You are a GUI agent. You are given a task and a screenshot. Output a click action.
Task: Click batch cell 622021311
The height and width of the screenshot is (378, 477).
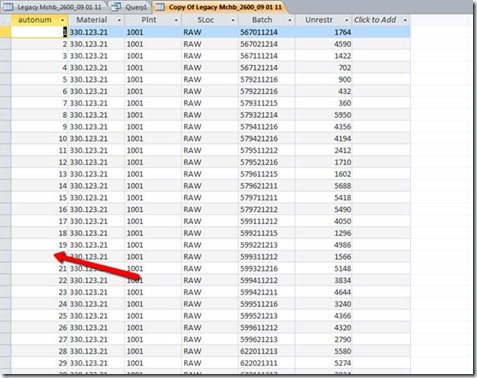(x=267, y=363)
